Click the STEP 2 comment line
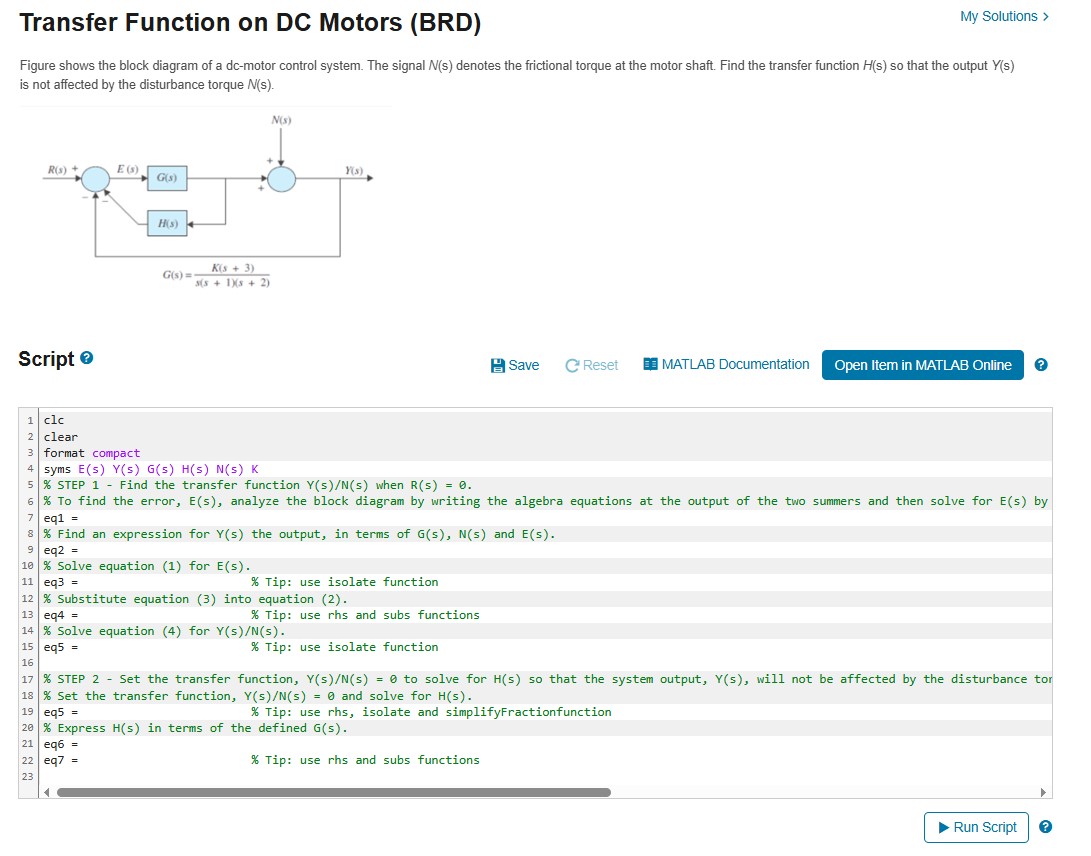This screenshot has height=856, width=1091. (x=300, y=679)
